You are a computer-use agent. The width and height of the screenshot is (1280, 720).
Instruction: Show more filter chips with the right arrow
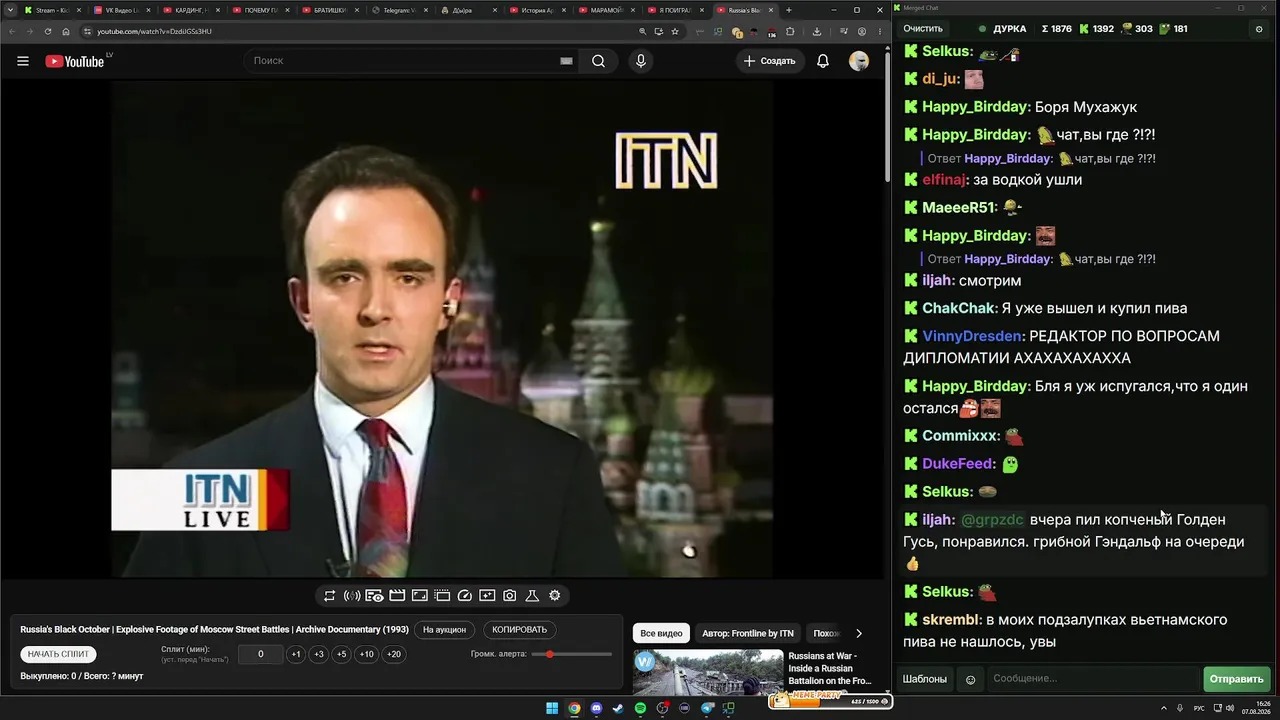coord(858,633)
